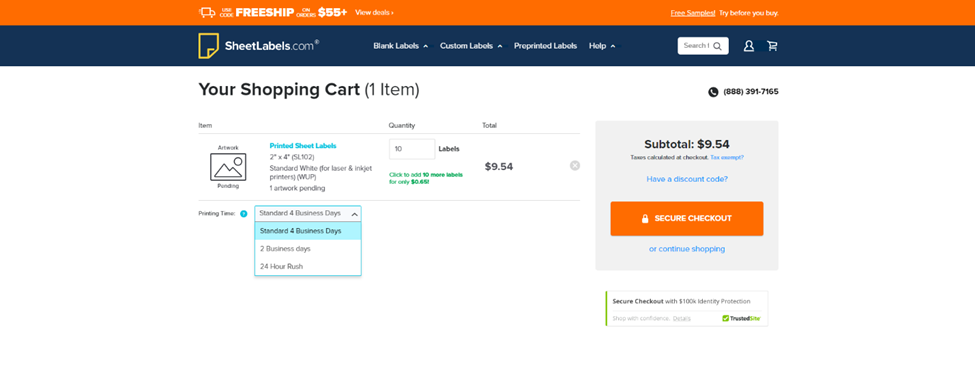Open the Preprinted Labels page
This screenshot has height=390, width=975.
pos(545,46)
